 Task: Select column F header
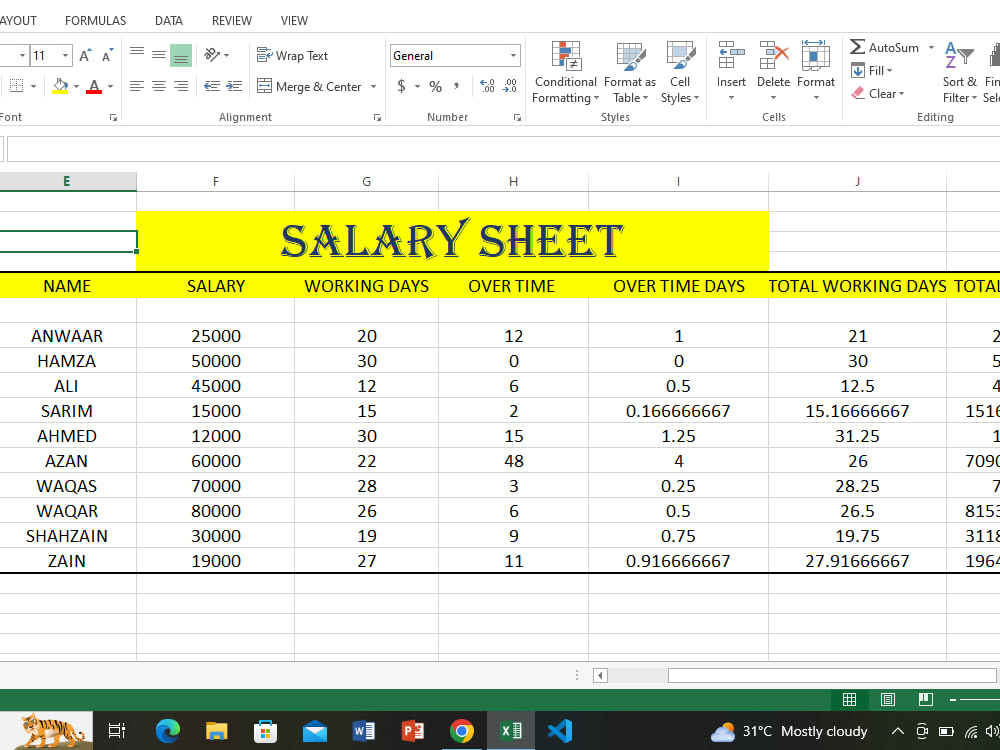pos(216,182)
